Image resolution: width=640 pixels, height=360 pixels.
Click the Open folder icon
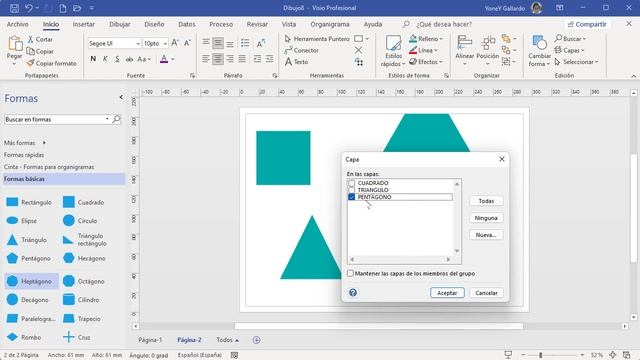click(x=77, y=8)
